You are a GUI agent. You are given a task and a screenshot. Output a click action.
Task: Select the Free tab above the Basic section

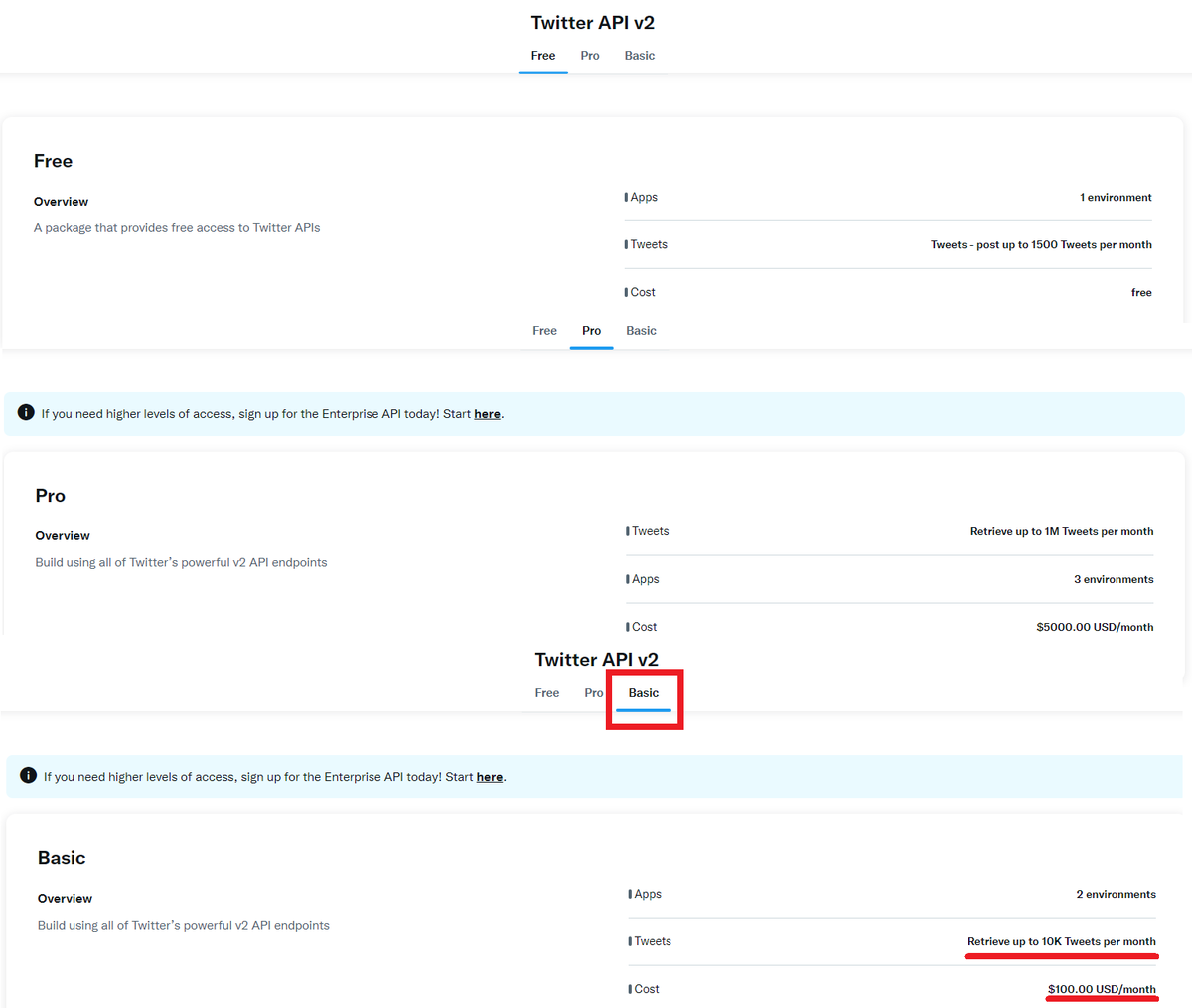click(x=547, y=692)
